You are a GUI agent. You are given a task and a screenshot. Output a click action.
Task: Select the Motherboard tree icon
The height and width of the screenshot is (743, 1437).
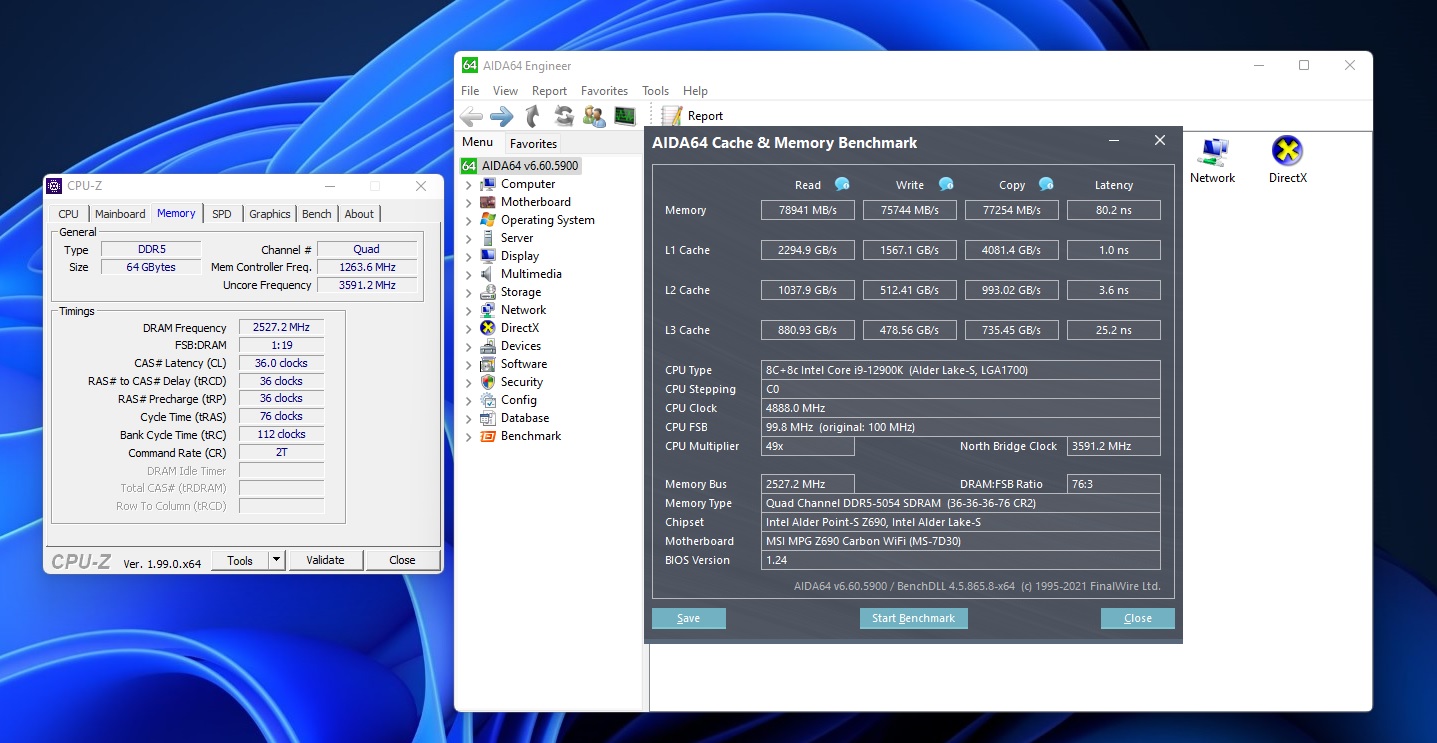point(488,202)
